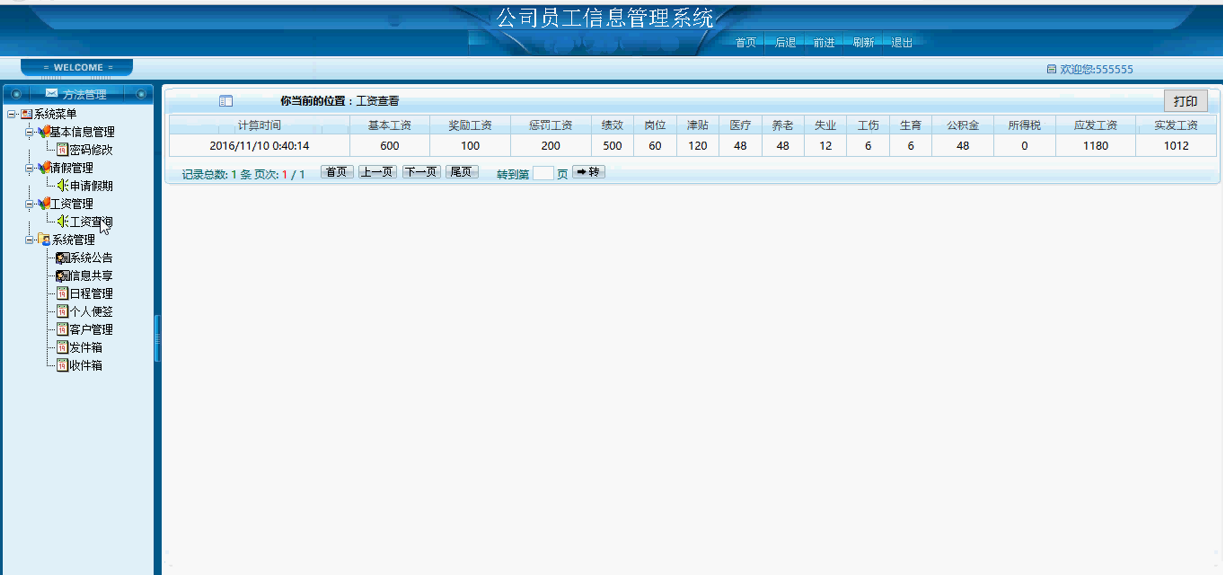The width and height of the screenshot is (1223, 575).
Task: Click the 1180 gross salary cell
Action: coord(1096,145)
